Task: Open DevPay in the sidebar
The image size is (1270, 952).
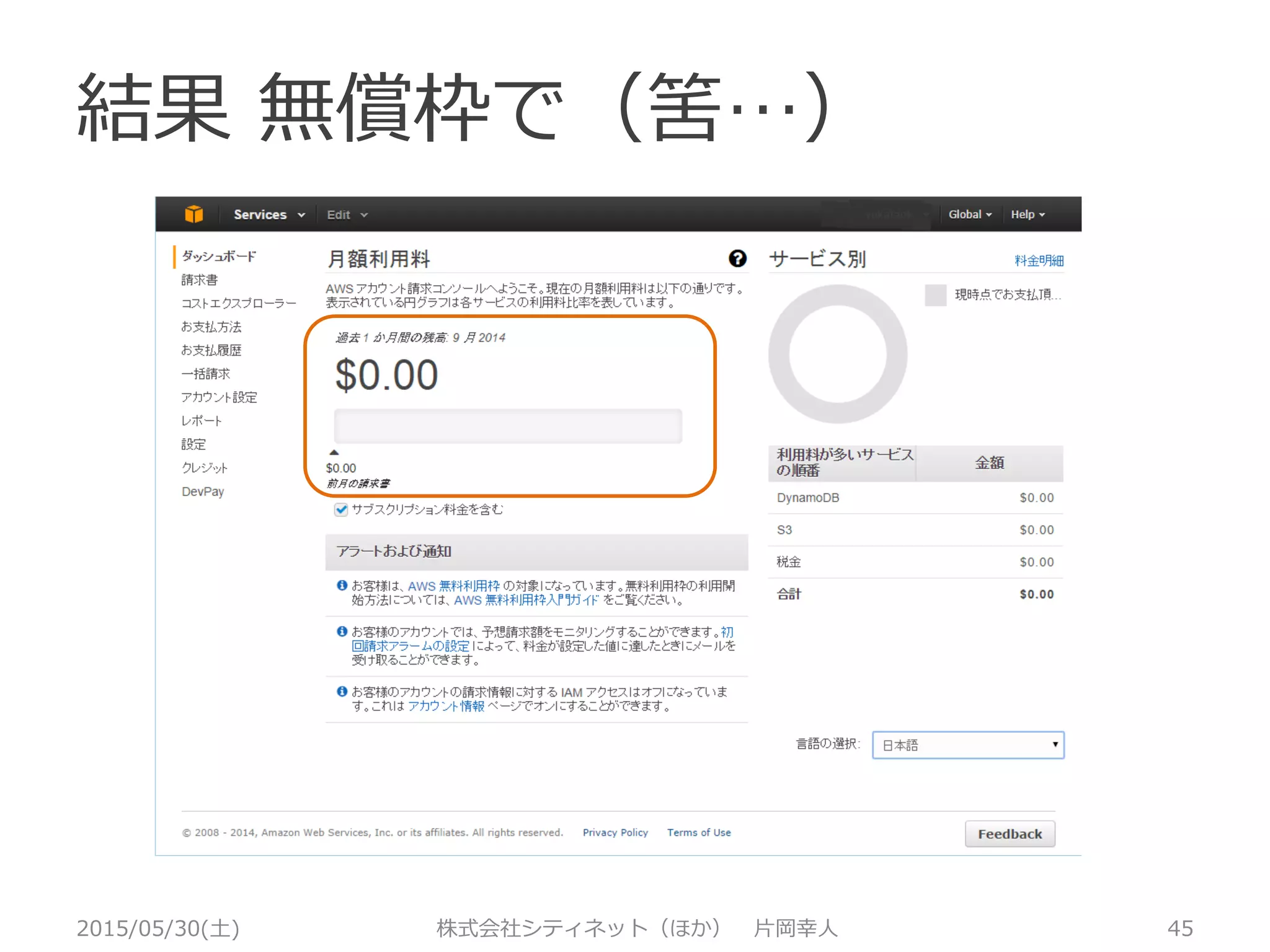Action: coord(203,491)
